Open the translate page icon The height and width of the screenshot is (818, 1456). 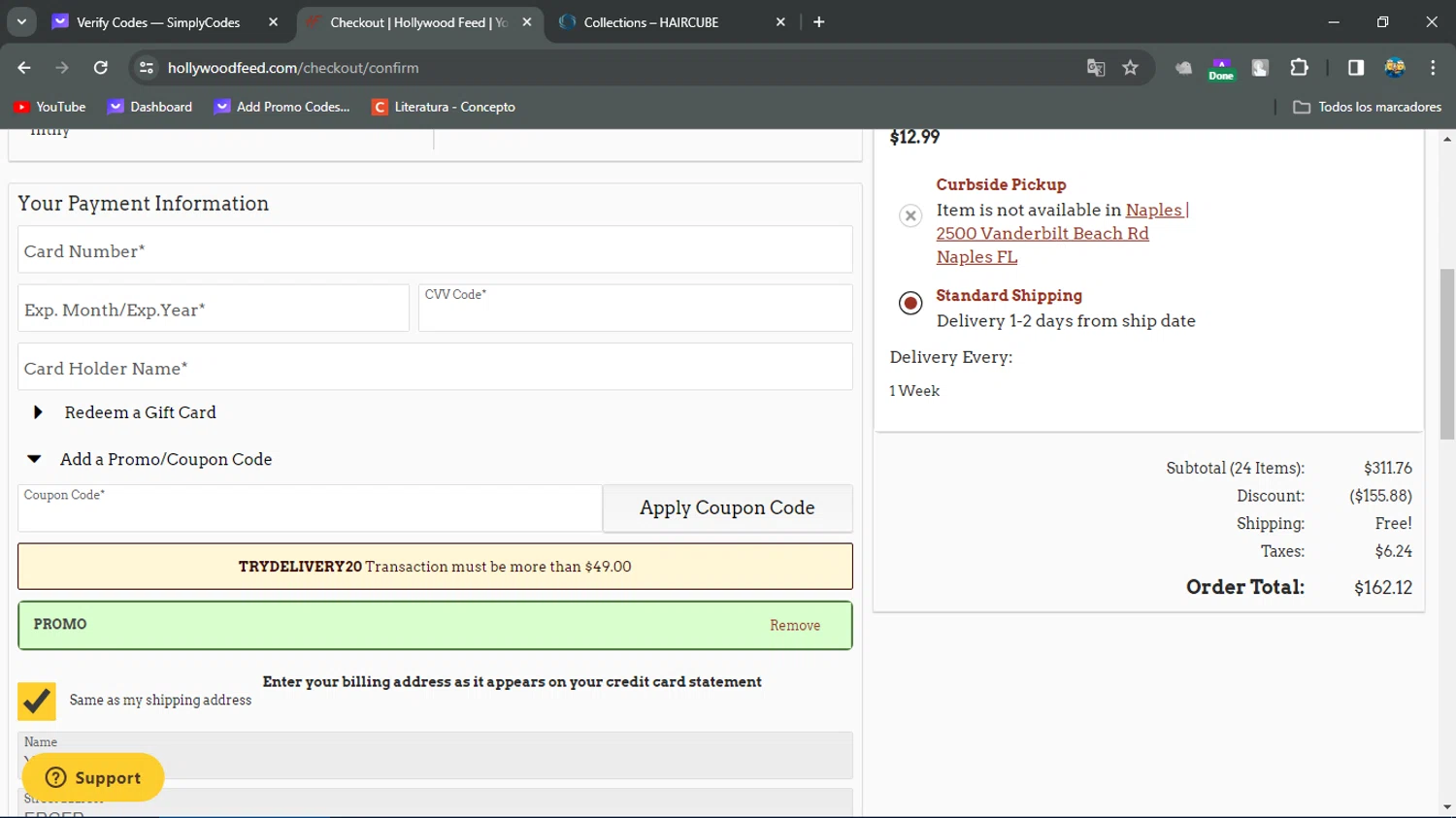pos(1096,68)
